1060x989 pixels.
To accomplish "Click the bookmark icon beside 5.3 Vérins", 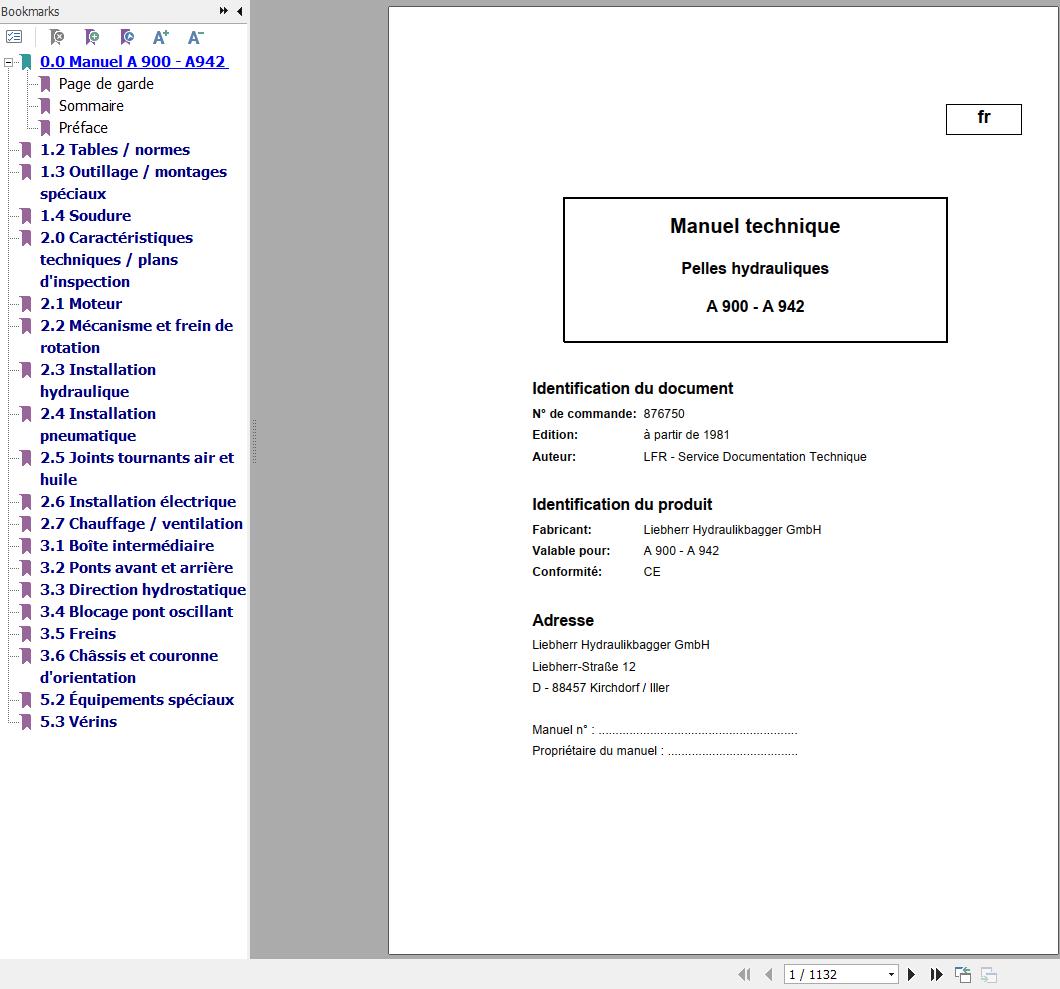I will pyautogui.click(x=26, y=722).
